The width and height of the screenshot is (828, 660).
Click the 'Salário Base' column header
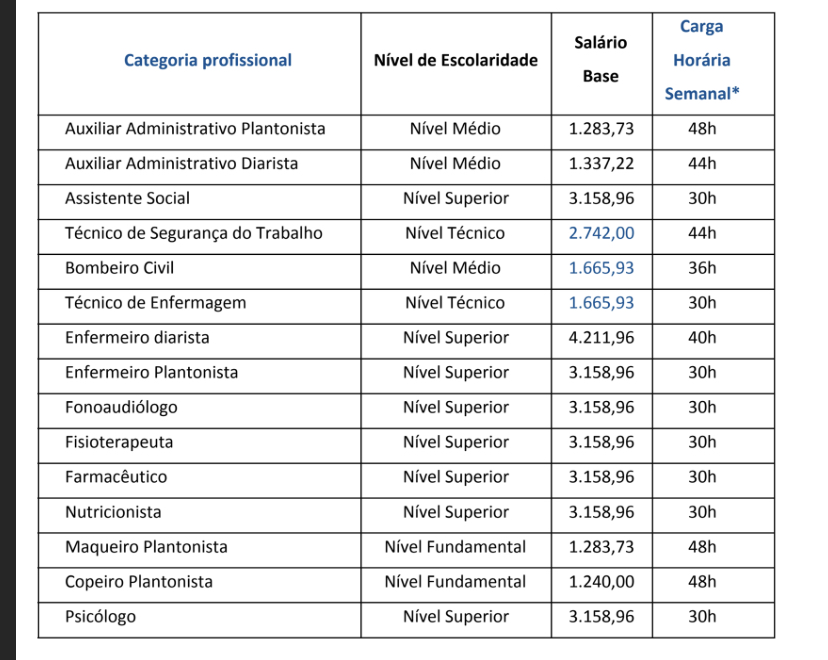[x=601, y=59]
